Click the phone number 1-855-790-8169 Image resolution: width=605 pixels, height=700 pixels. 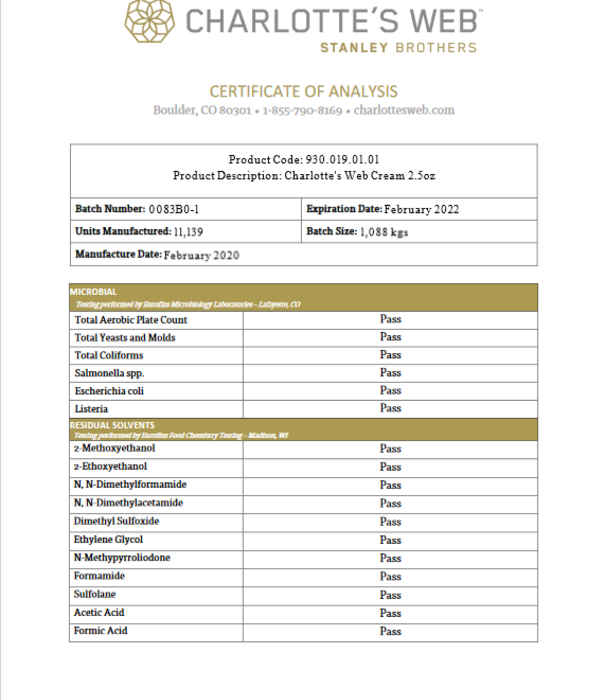302,110
